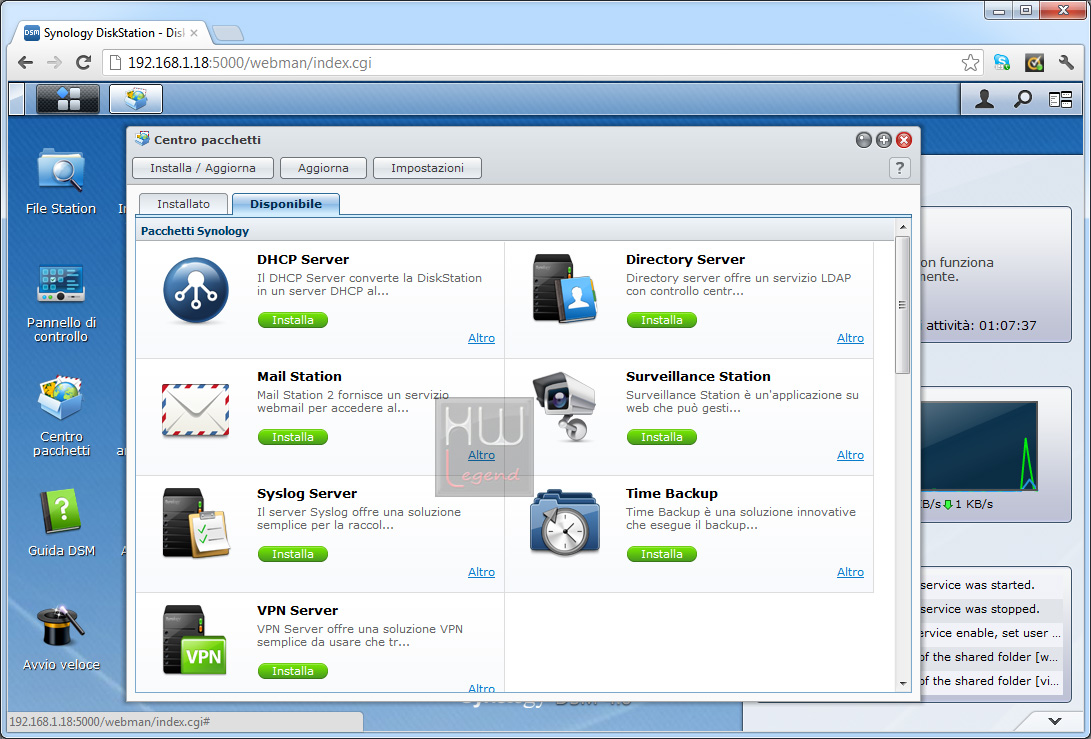Screen dimensions: 1091x739
Task: Expand bottom-right chevron in widgets panel
Action: click(x=1055, y=721)
